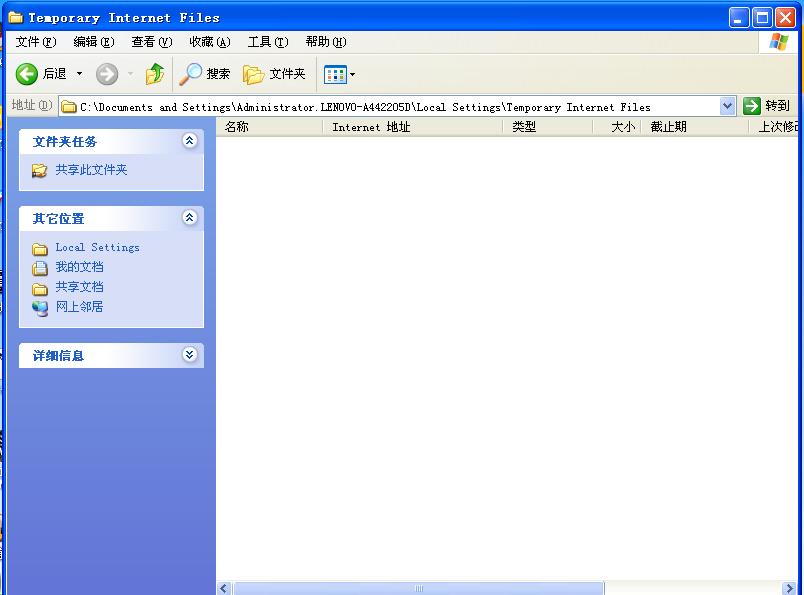
Task: Click the horizontal scrollbar left arrow
Action: tap(224, 588)
